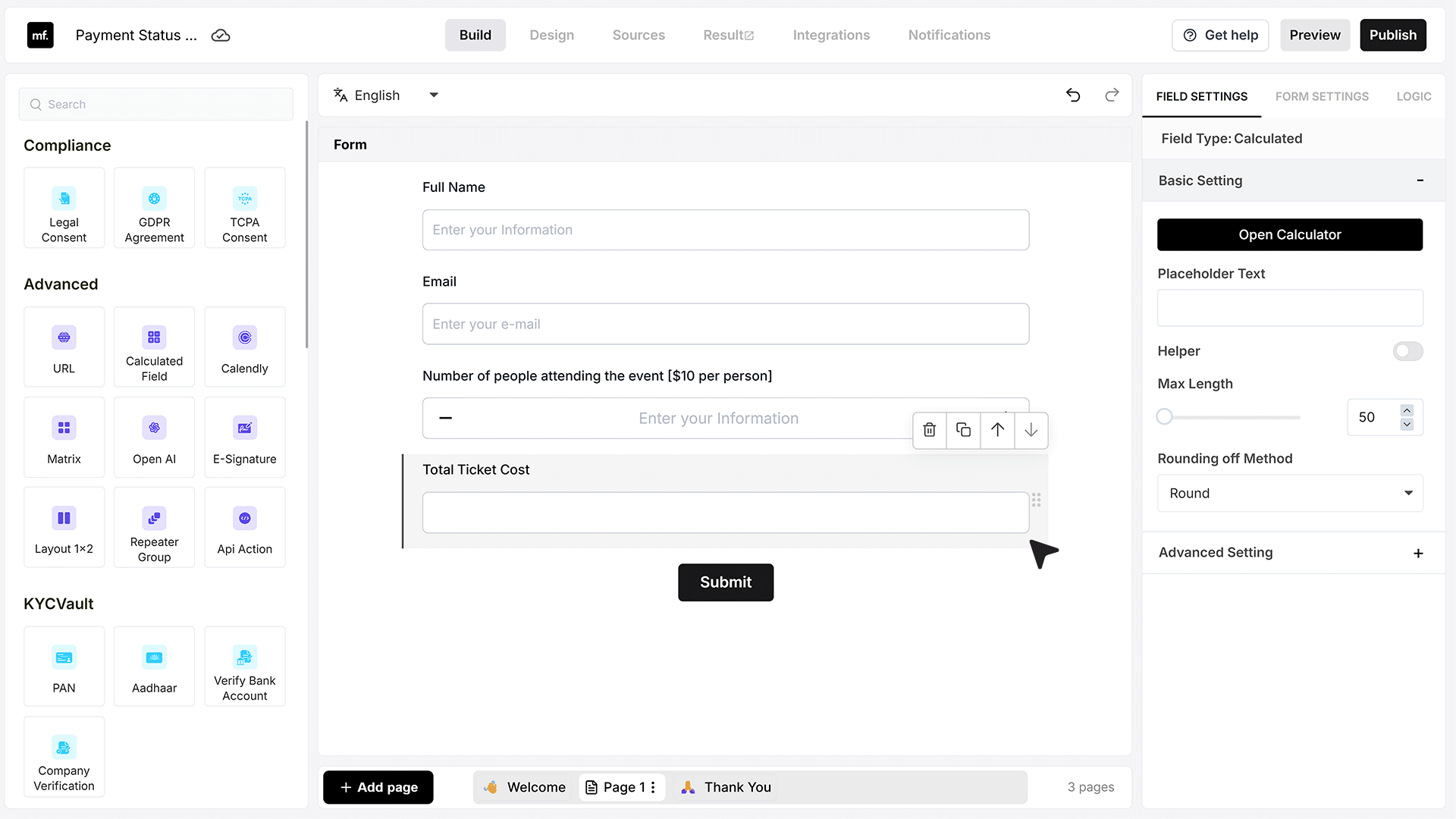Switch to the Design tab

click(551, 35)
